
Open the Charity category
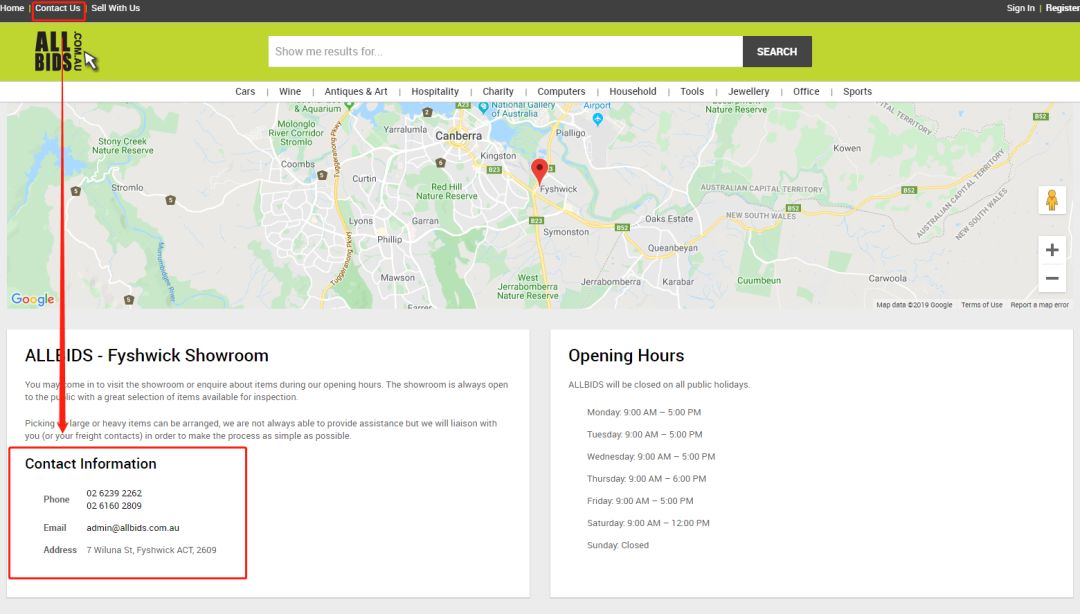click(x=498, y=92)
